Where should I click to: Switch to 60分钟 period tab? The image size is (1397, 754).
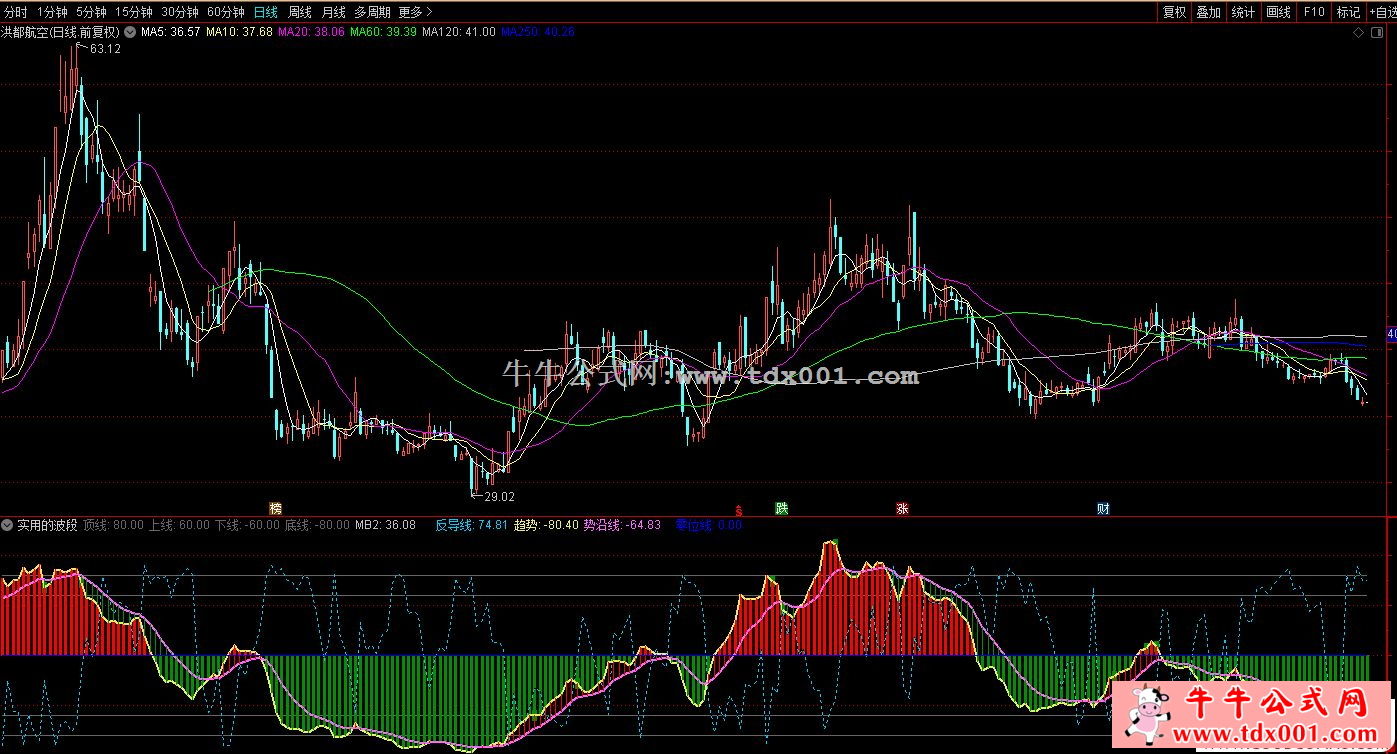[226, 12]
